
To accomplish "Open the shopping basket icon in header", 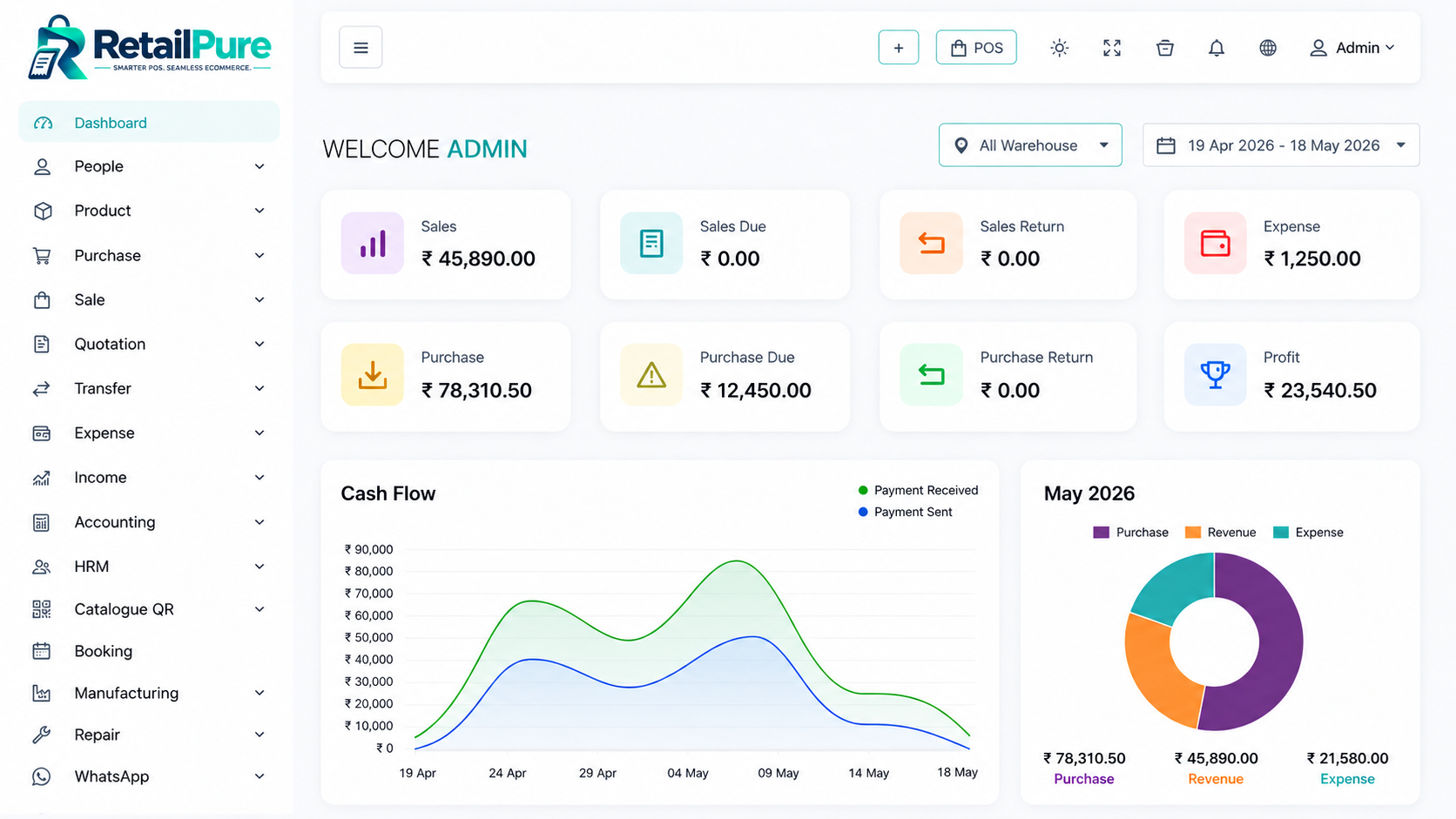I will [x=1164, y=48].
